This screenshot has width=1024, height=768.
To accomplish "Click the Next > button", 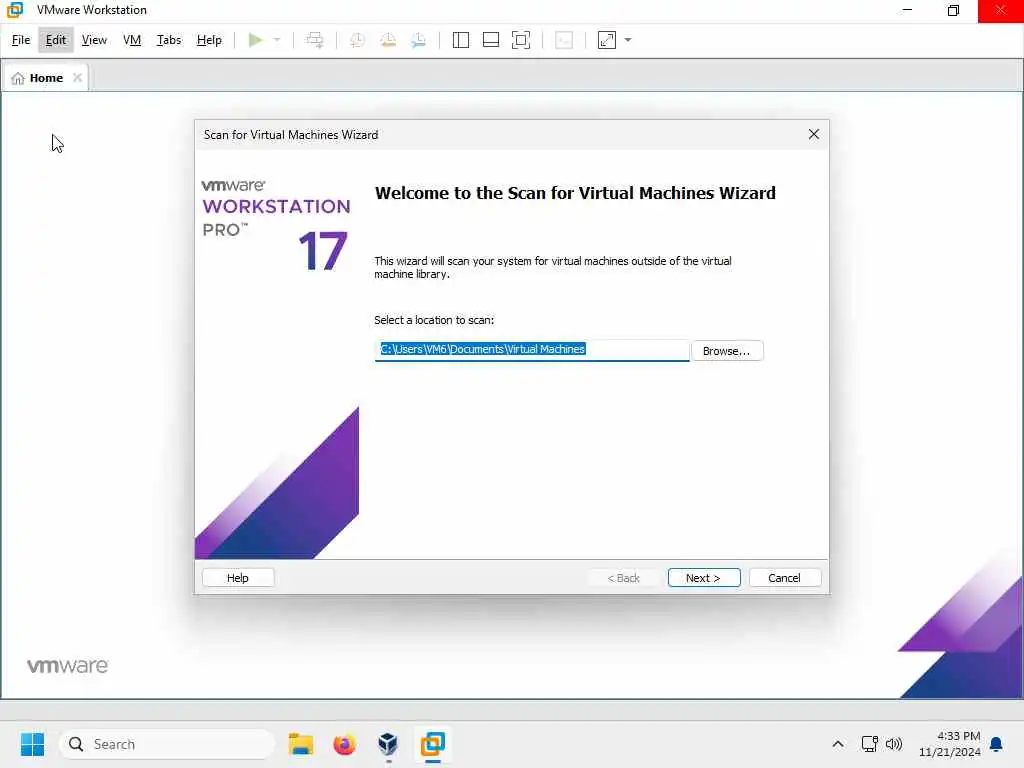I will click(703, 577).
